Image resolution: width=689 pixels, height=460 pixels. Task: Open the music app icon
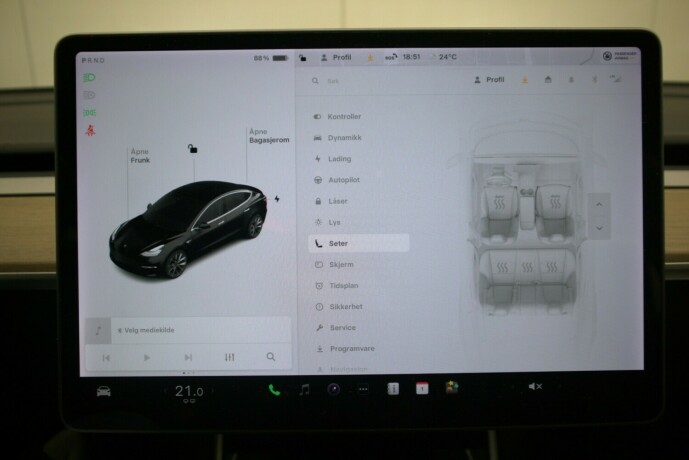(x=304, y=389)
